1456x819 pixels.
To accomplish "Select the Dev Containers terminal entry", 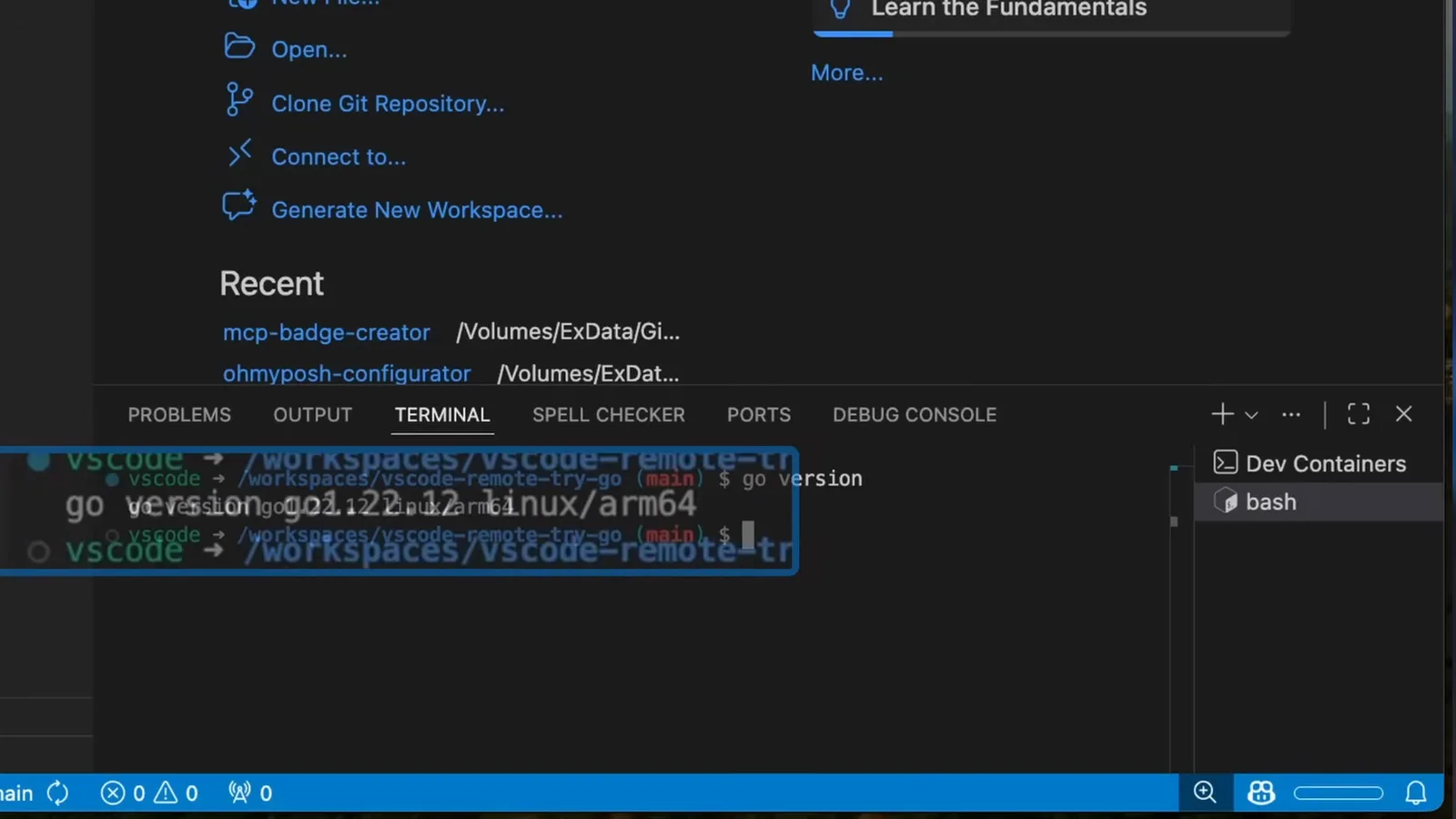I will (x=1319, y=463).
